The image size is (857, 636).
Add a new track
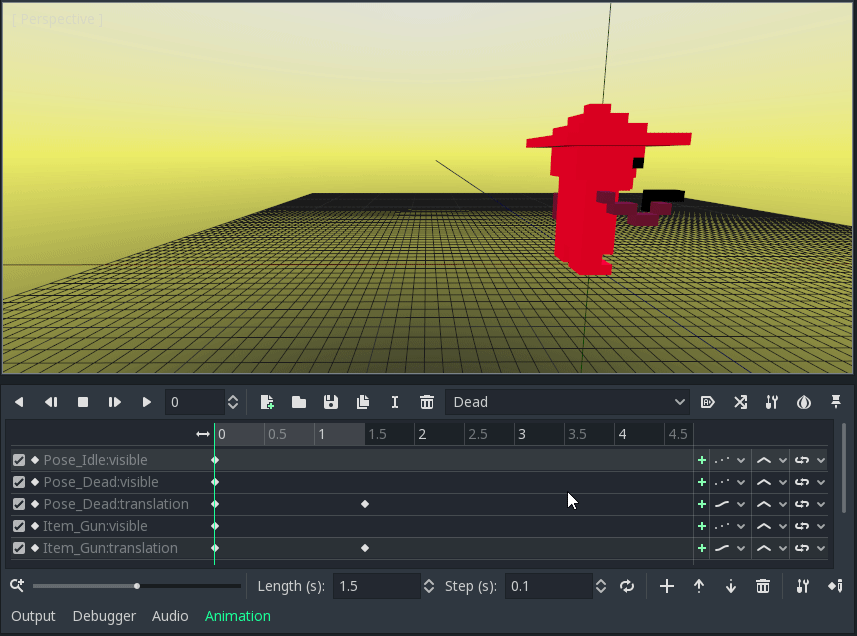click(x=667, y=586)
